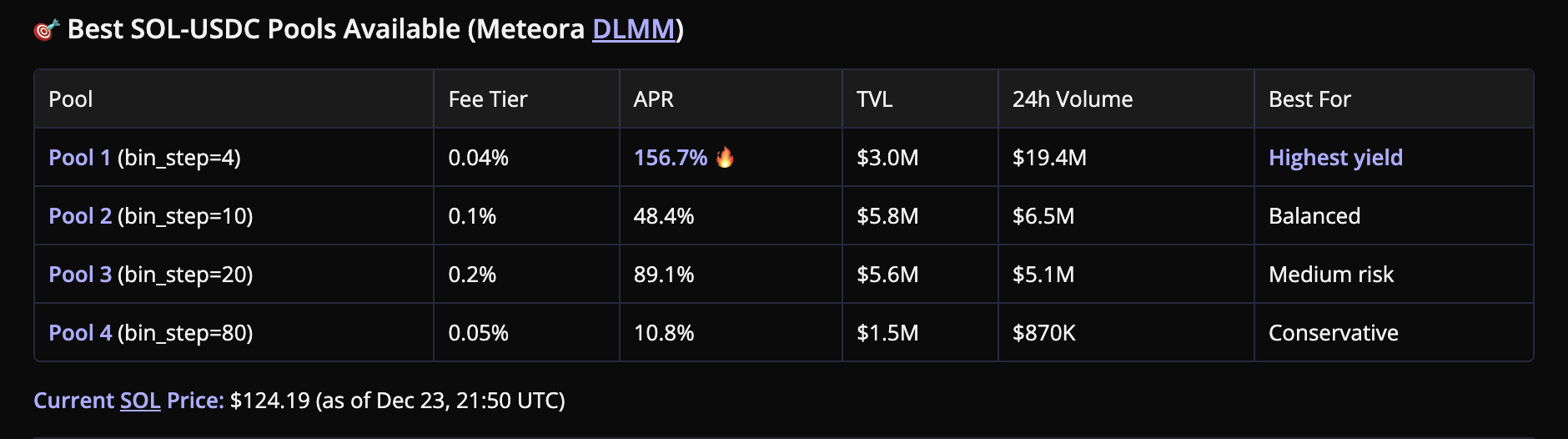Click the $19.4M volume cell
The width and height of the screenshot is (1568, 439).
point(1049,158)
